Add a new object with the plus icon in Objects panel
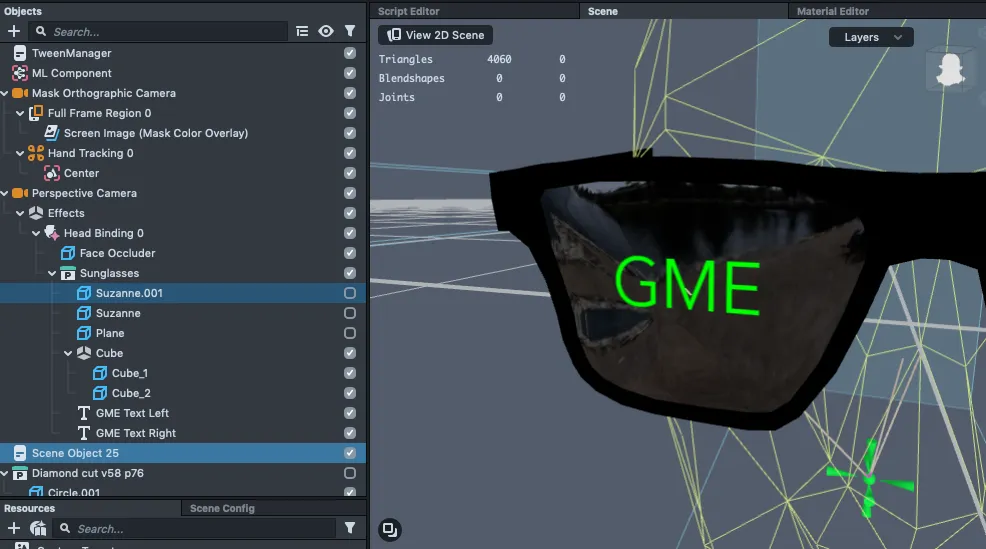Image resolution: width=986 pixels, height=549 pixels. click(x=14, y=31)
